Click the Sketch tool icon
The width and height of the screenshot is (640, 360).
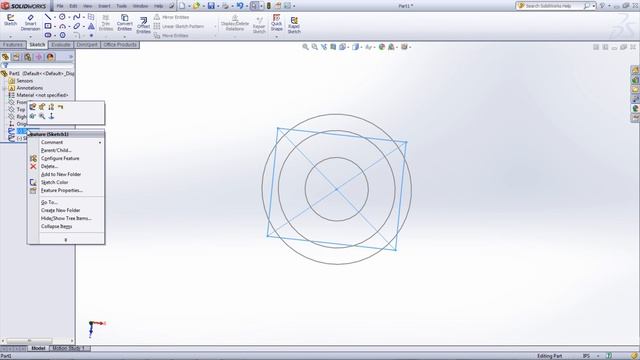10,20
